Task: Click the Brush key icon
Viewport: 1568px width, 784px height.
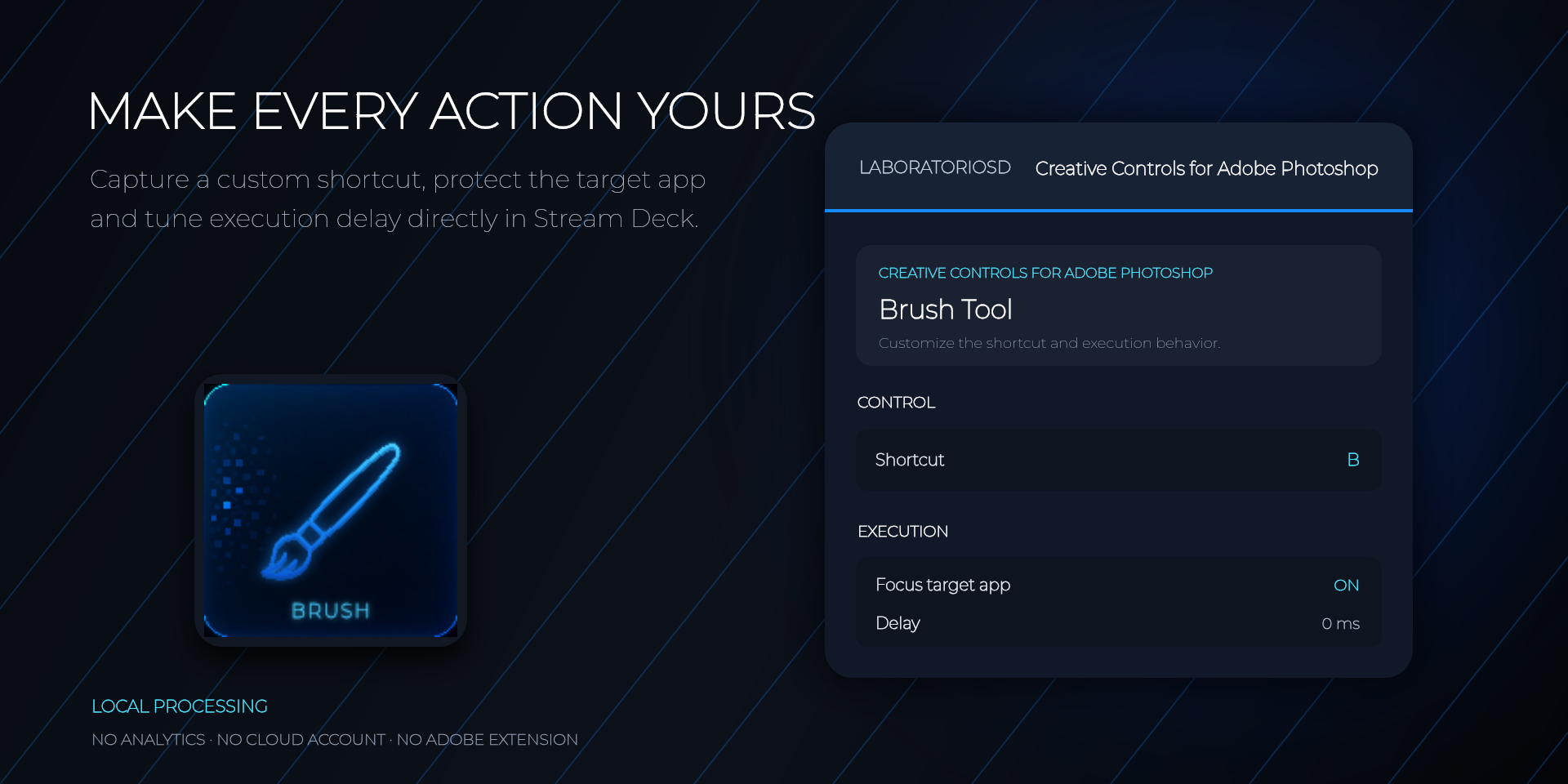Action: [x=331, y=510]
